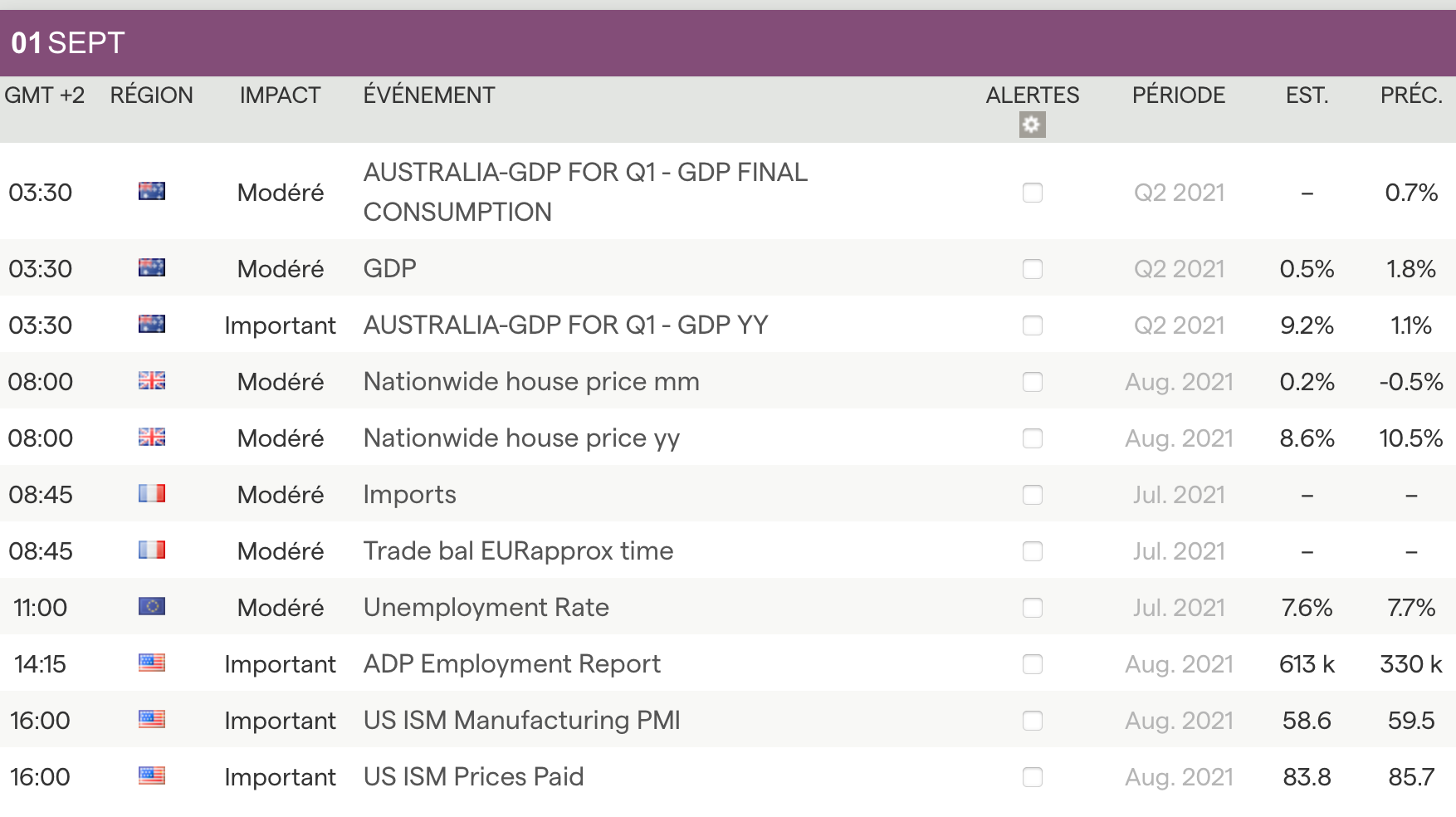Image resolution: width=1456 pixels, height=817 pixels.
Task: Toggle alert for US ISM Manufacturing PMI
Action: (1032, 721)
